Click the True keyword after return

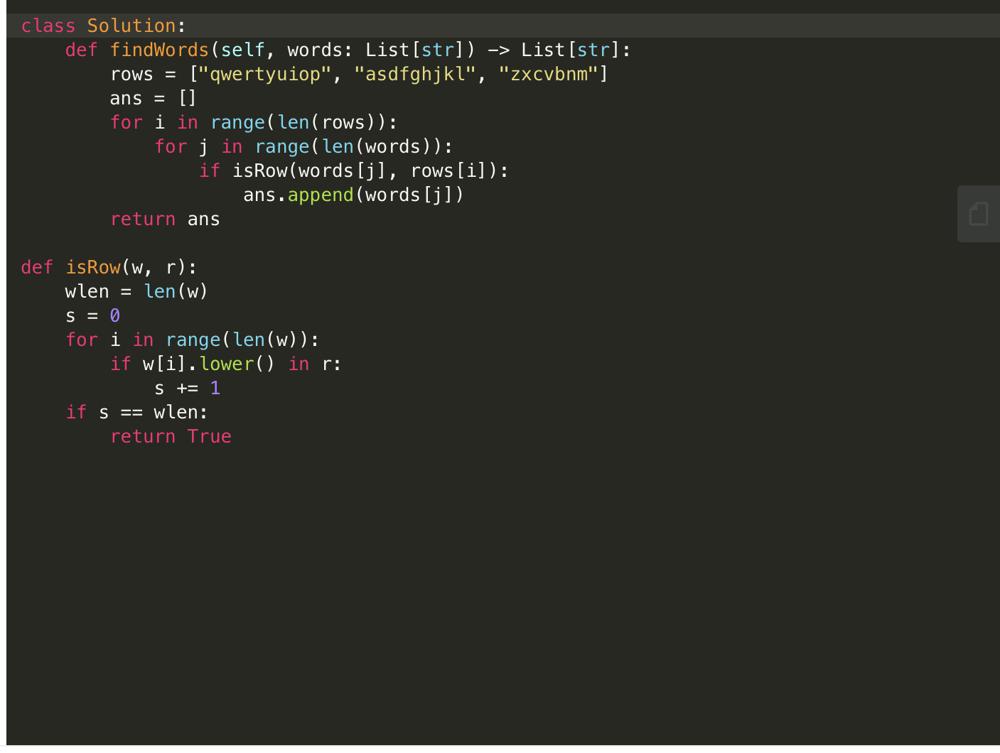tap(209, 436)
